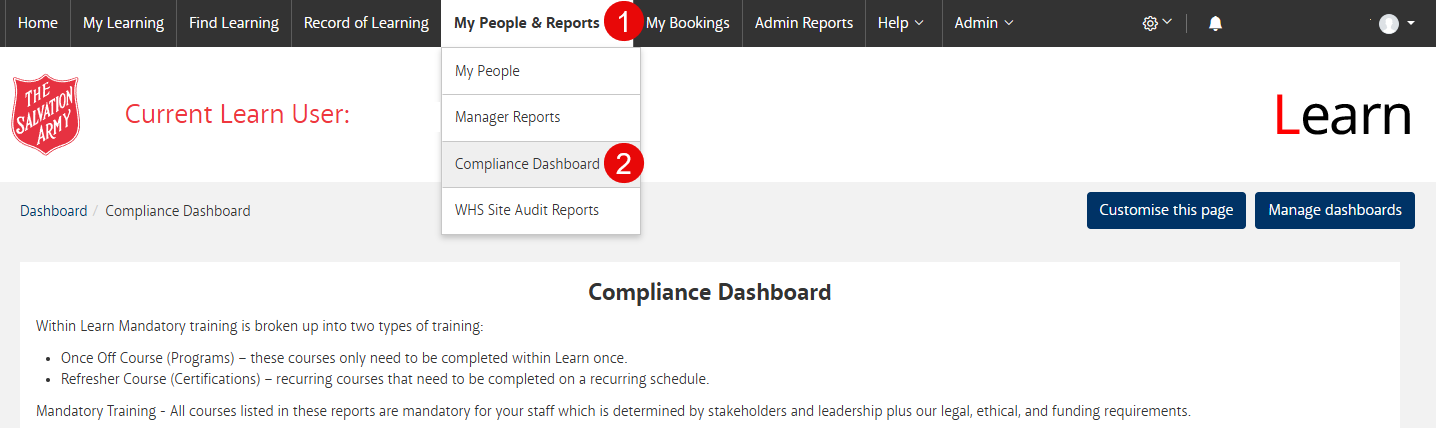The width and height of the screenshot is (1436, 428).
Task: Expand the Help dropdown menu
Action: click(901, 23)
